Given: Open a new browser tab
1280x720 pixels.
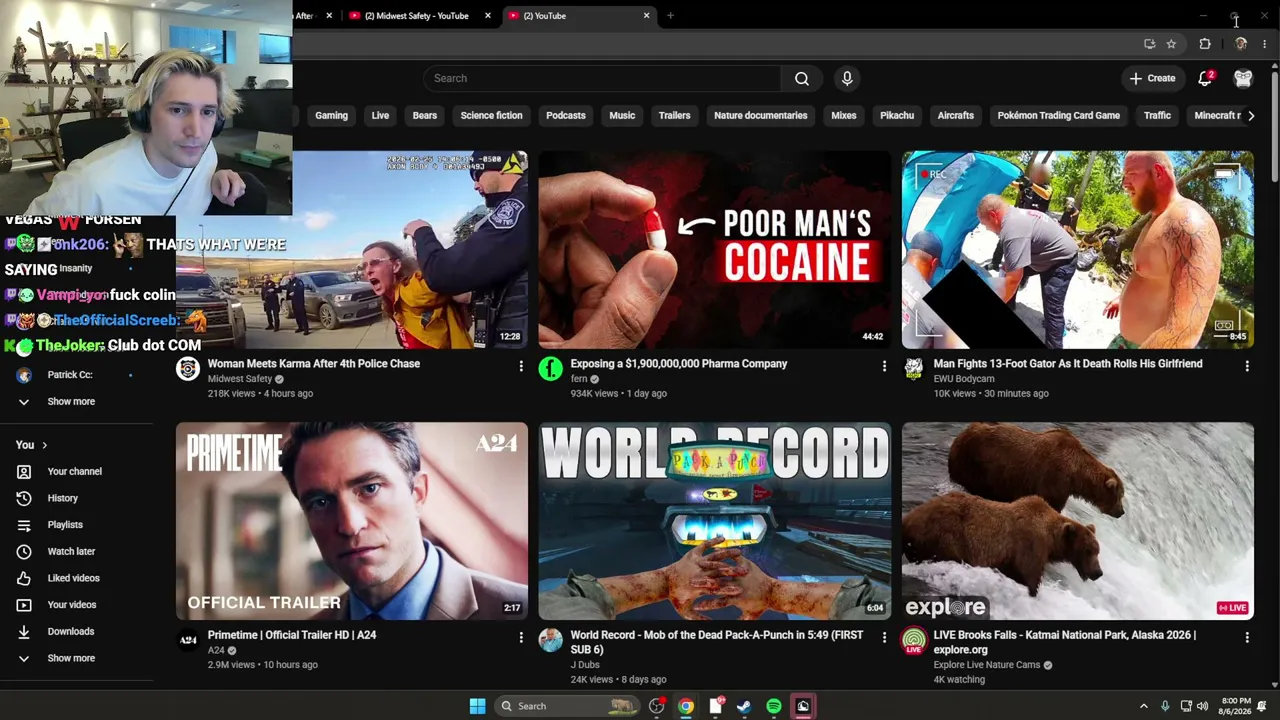Looking at the screenshot, I should (670, 16).
